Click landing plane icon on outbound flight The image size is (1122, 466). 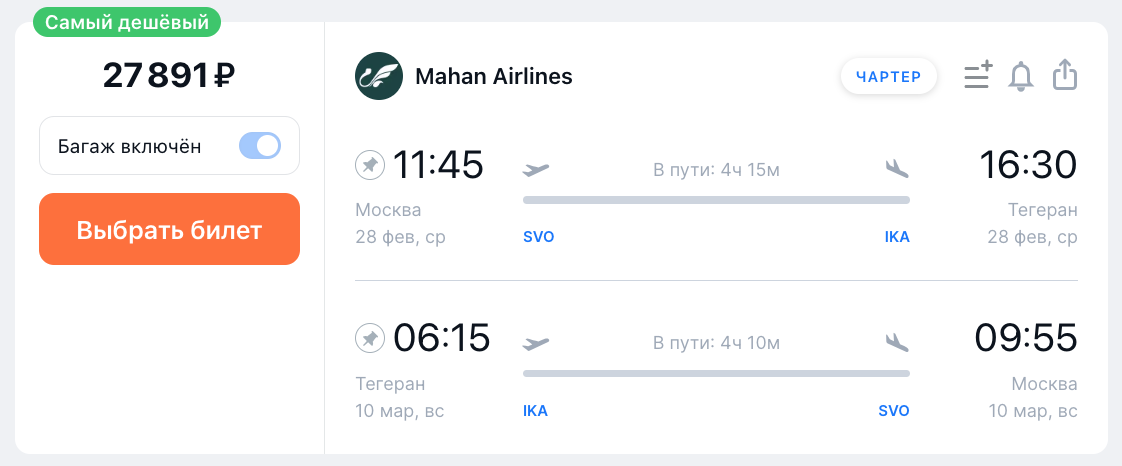[897, 169]
